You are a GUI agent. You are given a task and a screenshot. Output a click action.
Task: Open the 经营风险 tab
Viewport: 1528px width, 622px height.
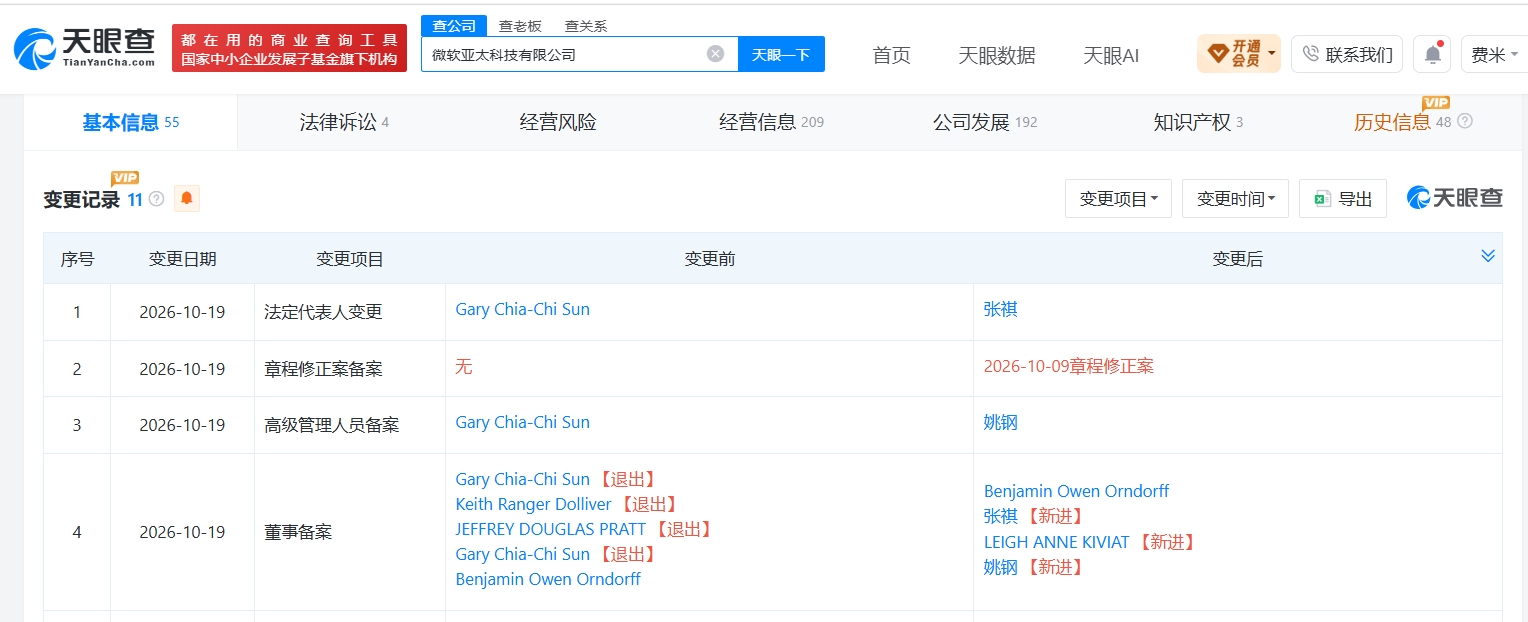[x=558, y=123]
